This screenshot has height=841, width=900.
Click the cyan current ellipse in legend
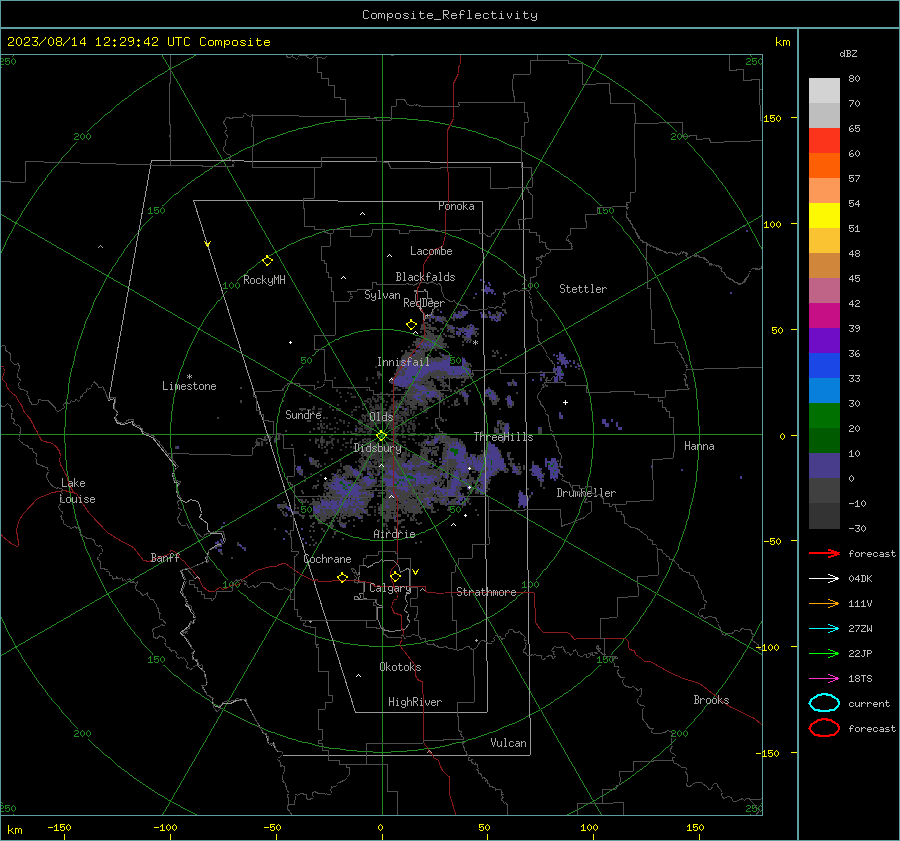(x=824, y=703)
